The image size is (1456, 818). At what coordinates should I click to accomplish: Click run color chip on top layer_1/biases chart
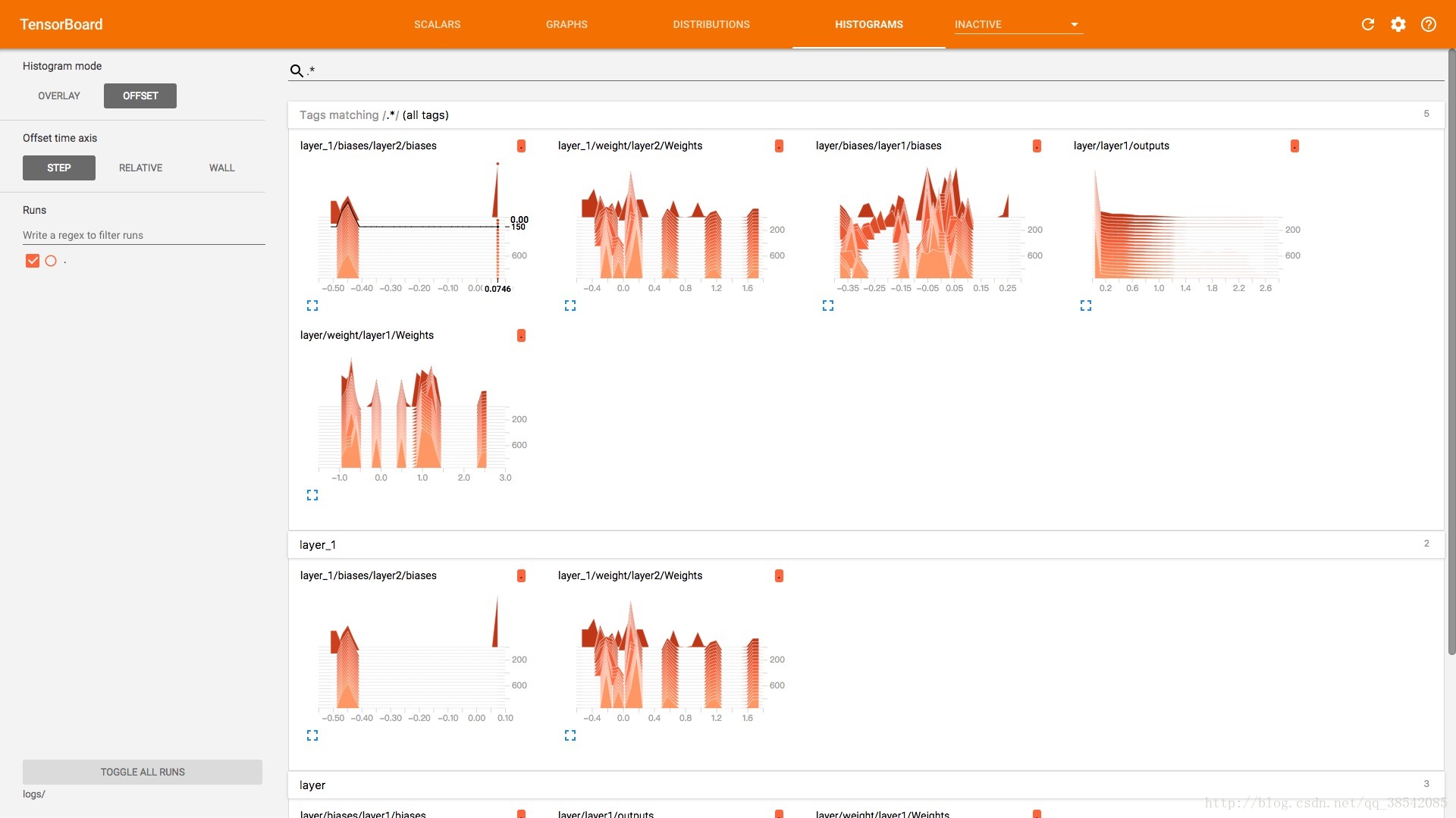pyautogui.click(x=521, y=146)
